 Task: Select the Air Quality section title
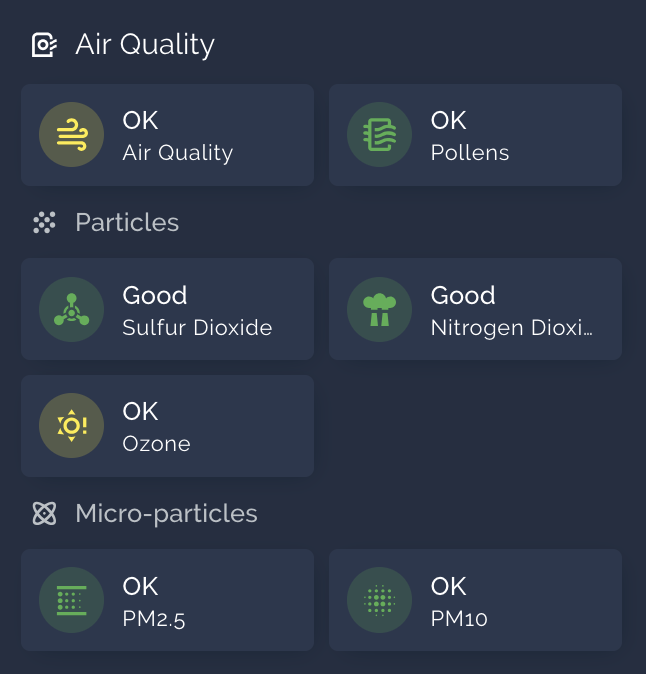[145, 45]
